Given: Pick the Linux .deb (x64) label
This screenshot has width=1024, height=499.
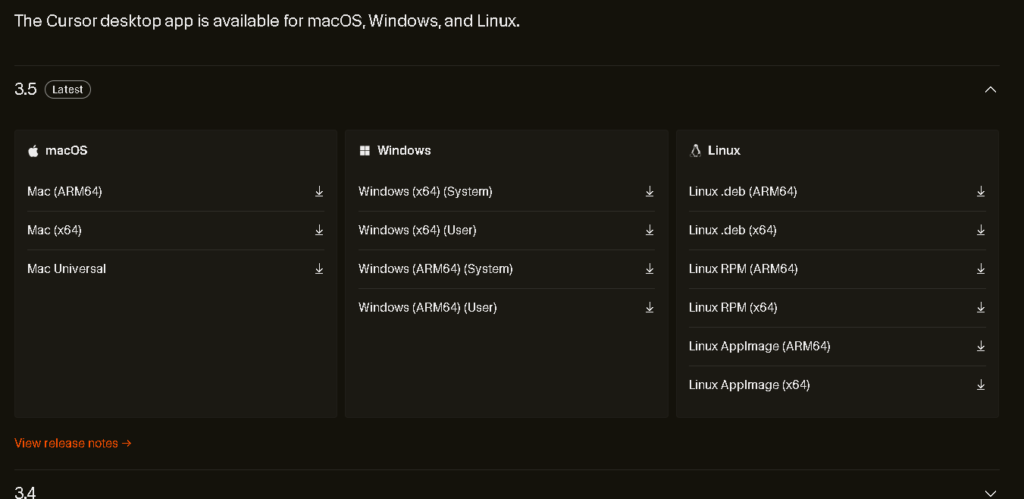Looking at the screenshot, I should 733,230.
